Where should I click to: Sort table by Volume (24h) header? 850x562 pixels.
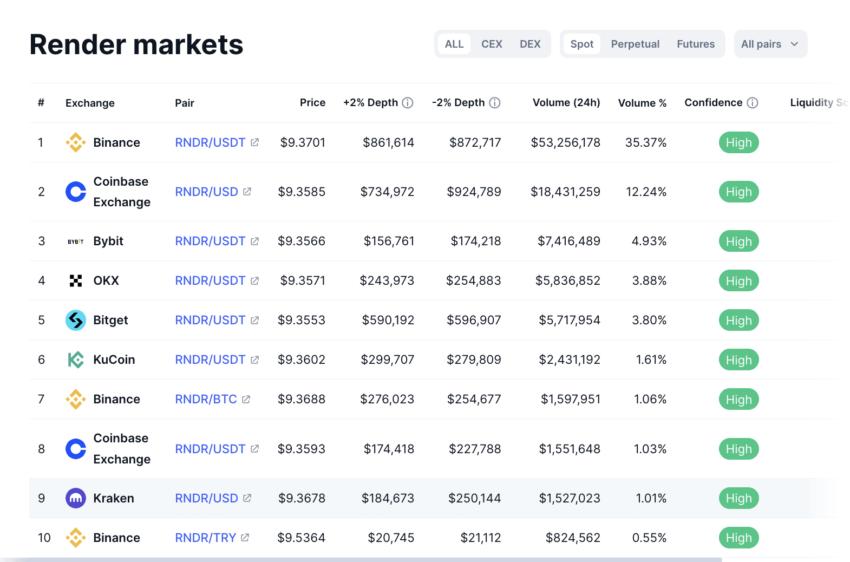[x=566, y=103]
